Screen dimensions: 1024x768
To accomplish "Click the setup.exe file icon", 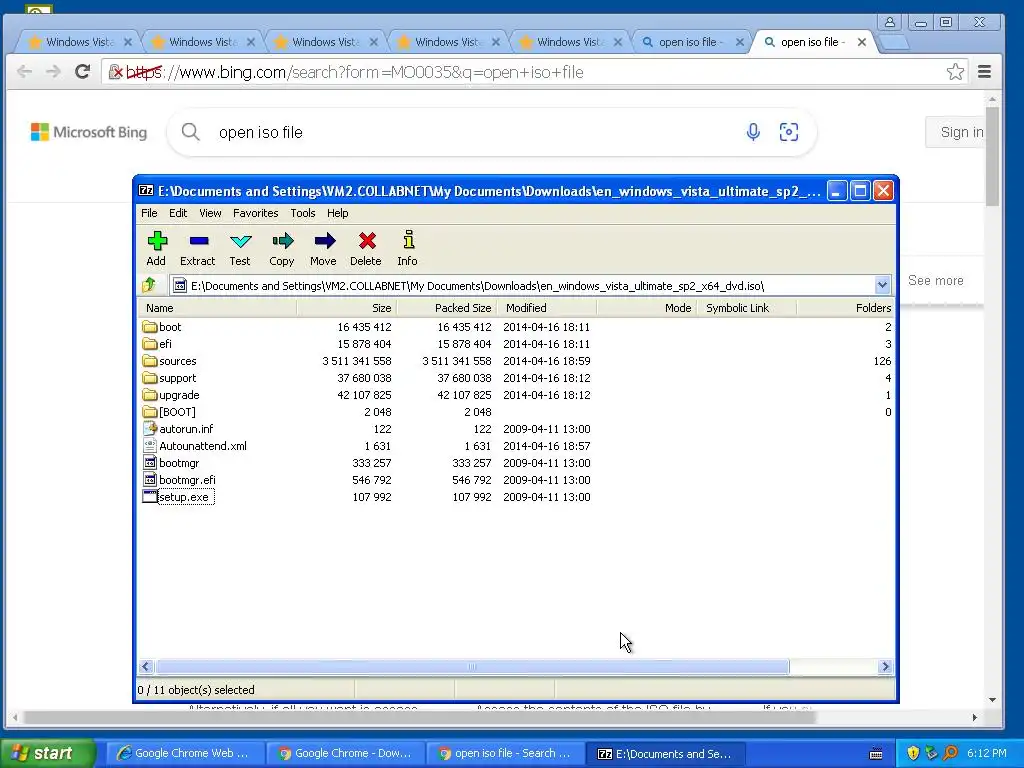I will coord(150,496).
